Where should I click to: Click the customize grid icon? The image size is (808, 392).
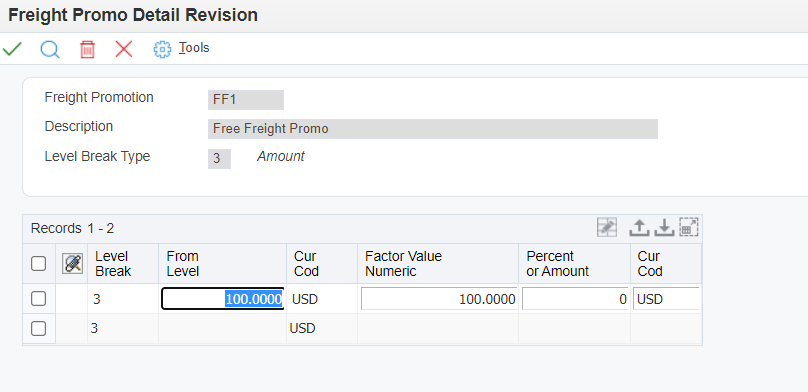[x=607, y=227]
